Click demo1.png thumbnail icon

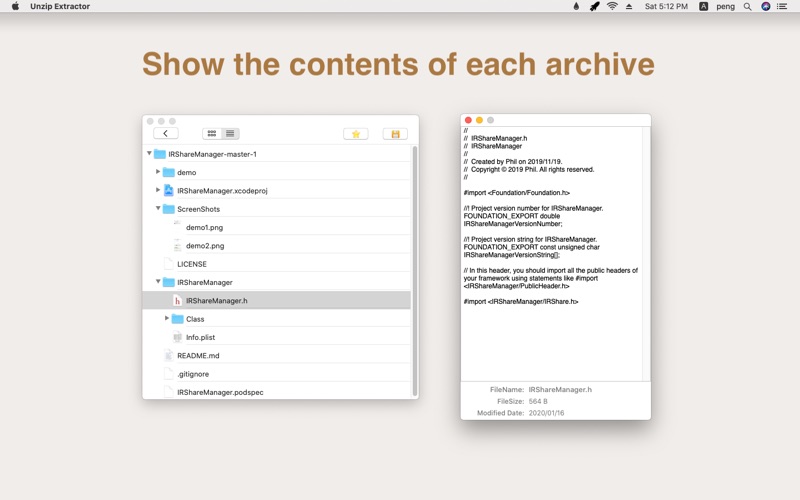(177, 227)
